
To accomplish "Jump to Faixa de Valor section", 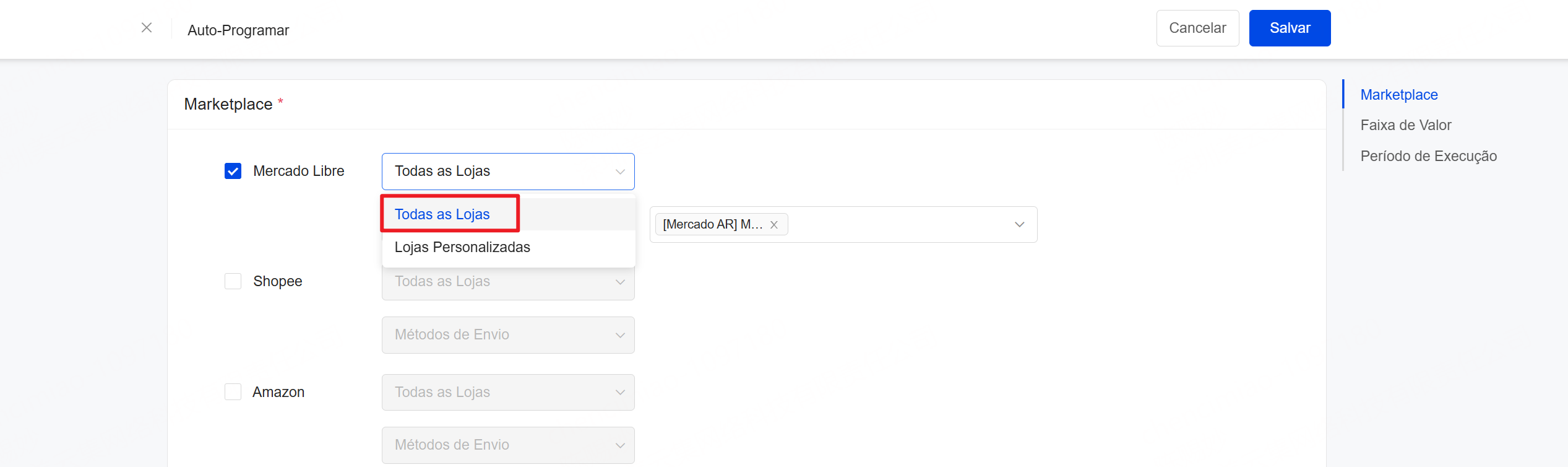I will pos(1405,125).
